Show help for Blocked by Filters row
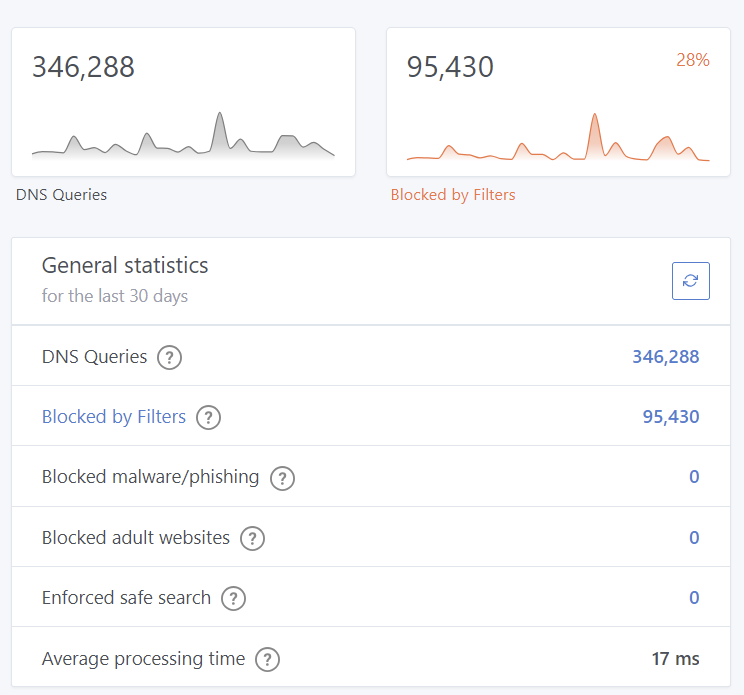744x695 pixels. pyautogui.click(x=208, y=417)
